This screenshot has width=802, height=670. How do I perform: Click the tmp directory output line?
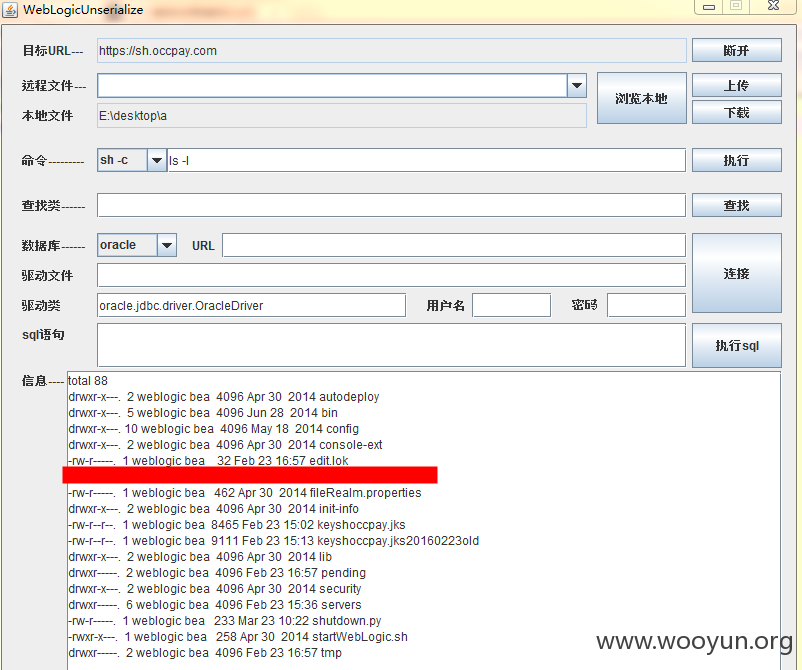click(x=205, y=653)
